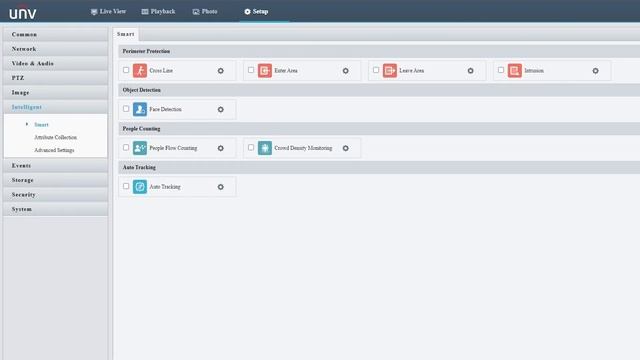Collapse the Intelligent sidebar section

[56, 107]
